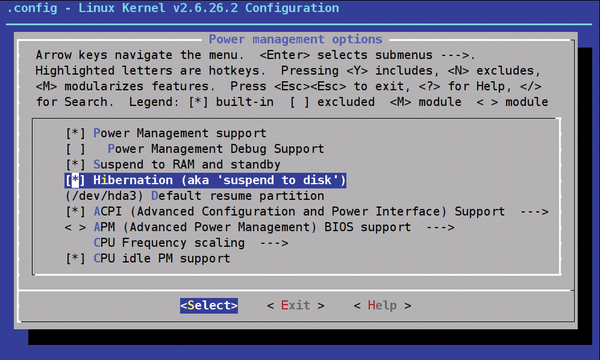Viewport: 600px width, 360px height.
Task: Enable Power Management Debug Support checkbox
Action: (75, 149)
